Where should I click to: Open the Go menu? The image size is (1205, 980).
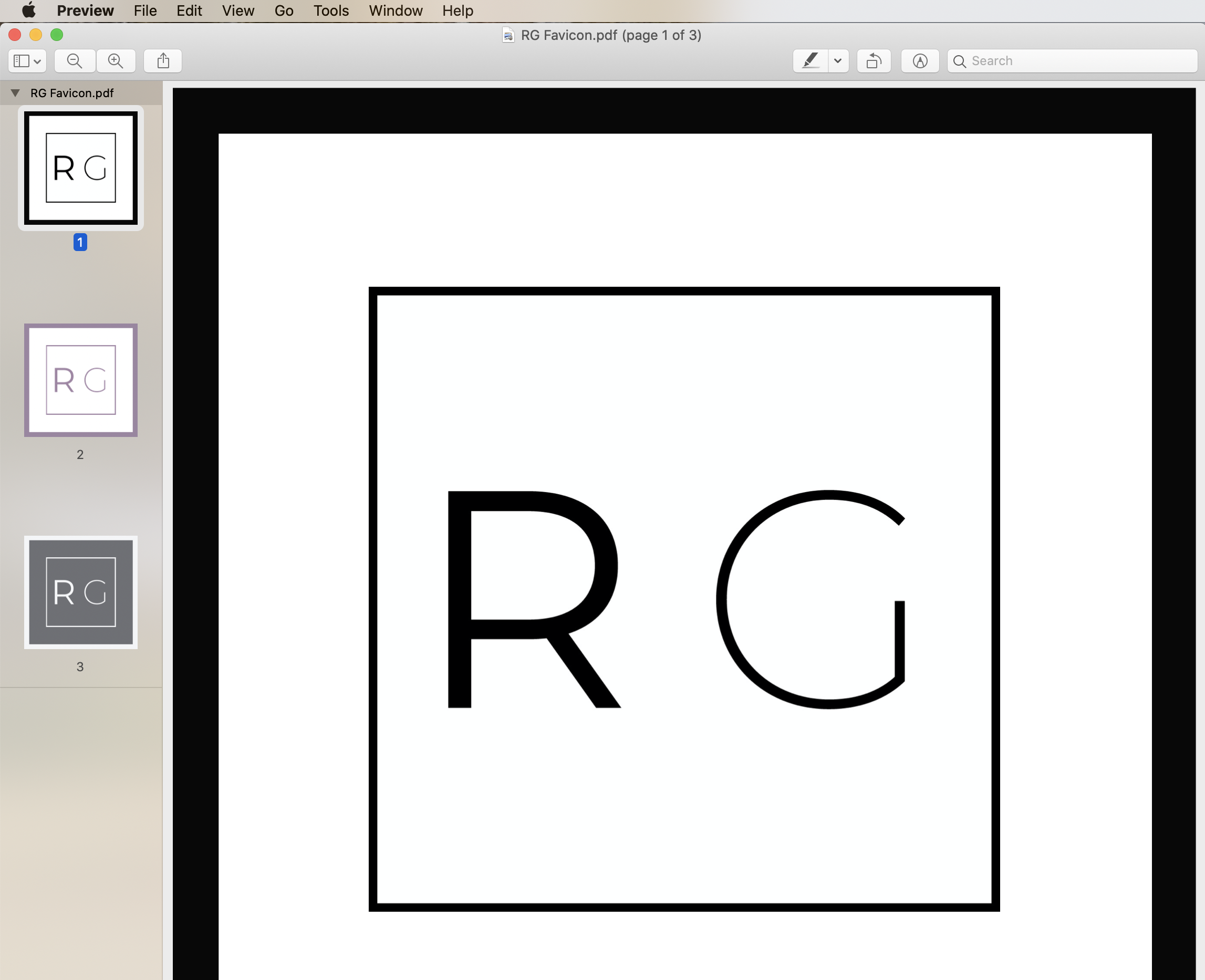click(284, 11)
